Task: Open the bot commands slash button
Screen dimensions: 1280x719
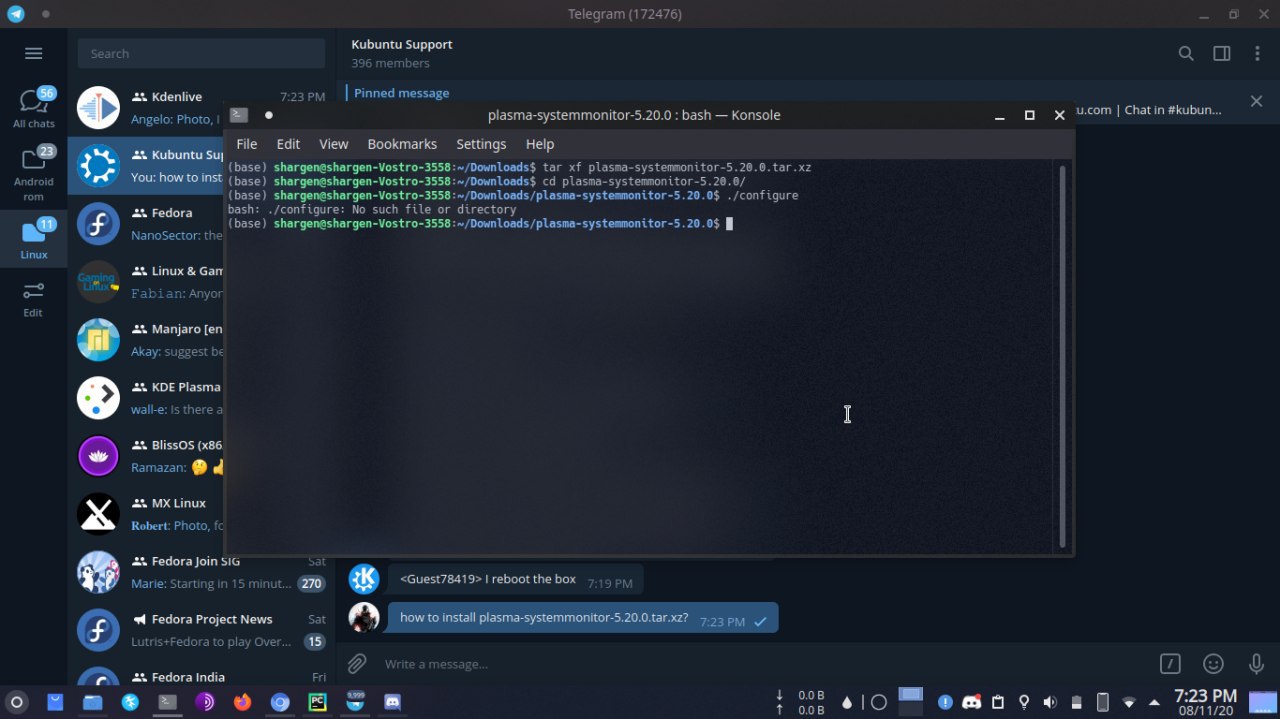Action: pos(1170,663)
